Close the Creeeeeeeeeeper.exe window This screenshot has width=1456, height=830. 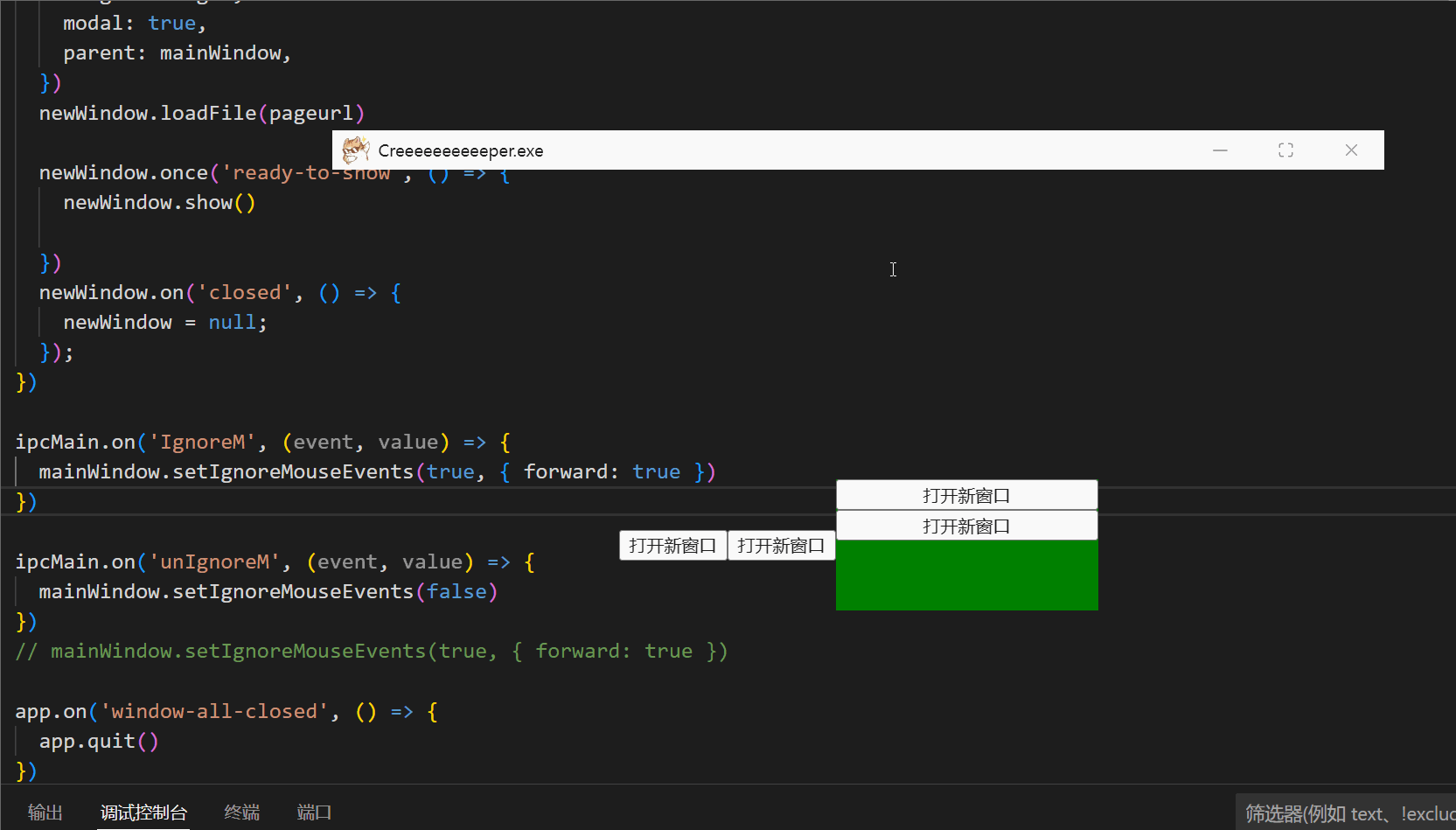coord(1351,150)
